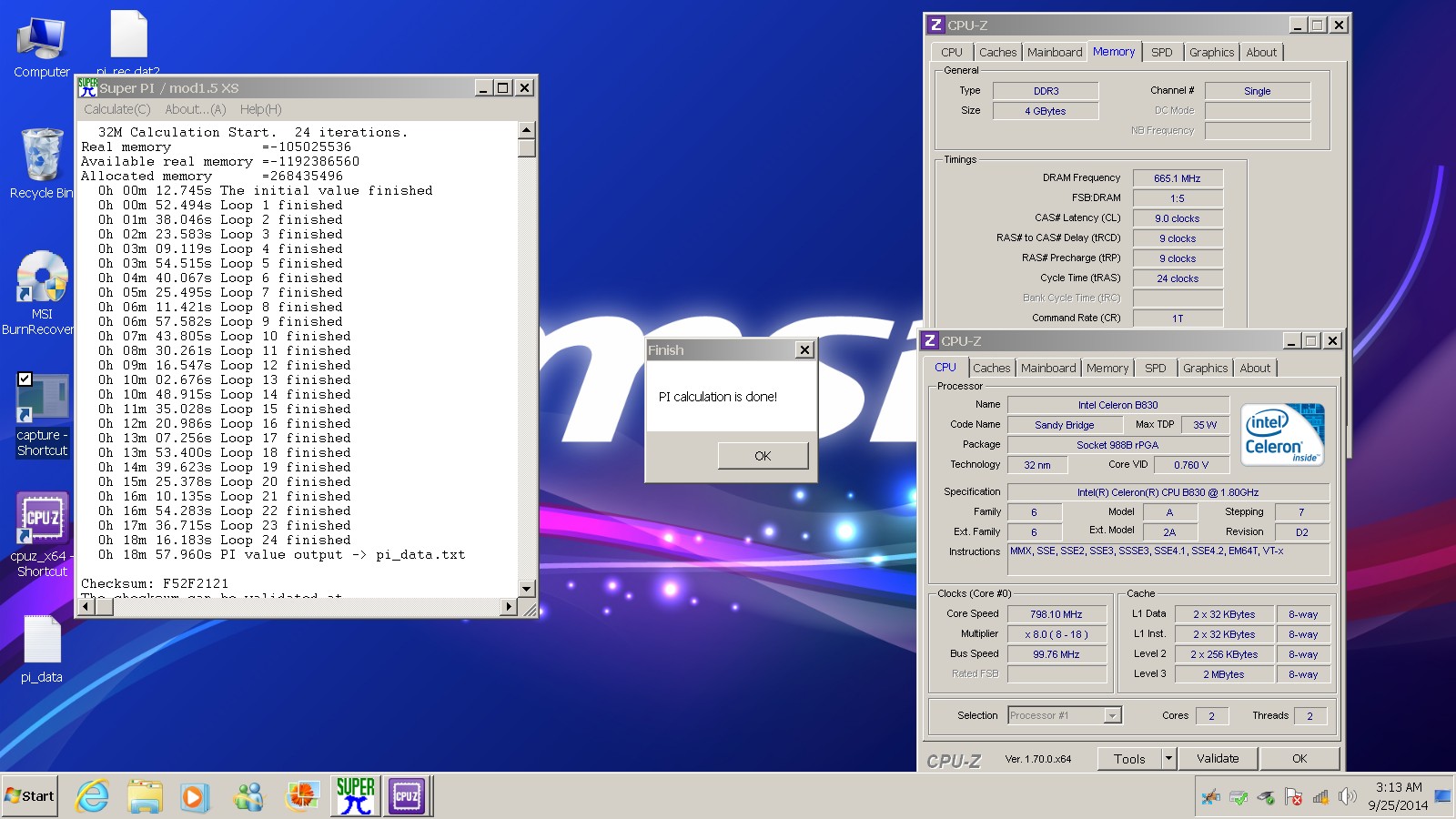Click OK at the bottom of CPU-Z
Viewport: 1456px width, 819px height.
[x=1299, y=758]
